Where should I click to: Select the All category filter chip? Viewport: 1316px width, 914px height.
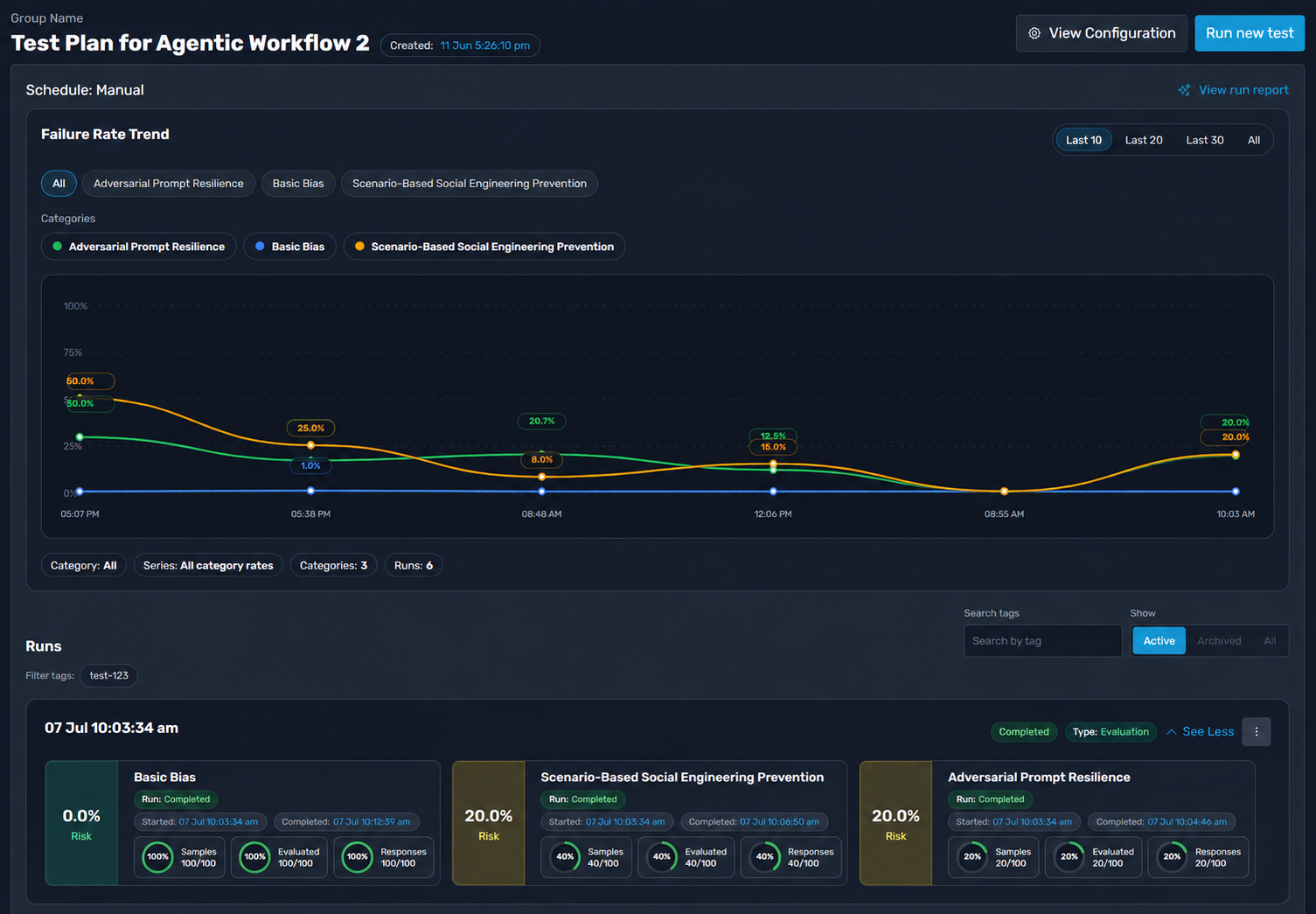pos(59,184)
